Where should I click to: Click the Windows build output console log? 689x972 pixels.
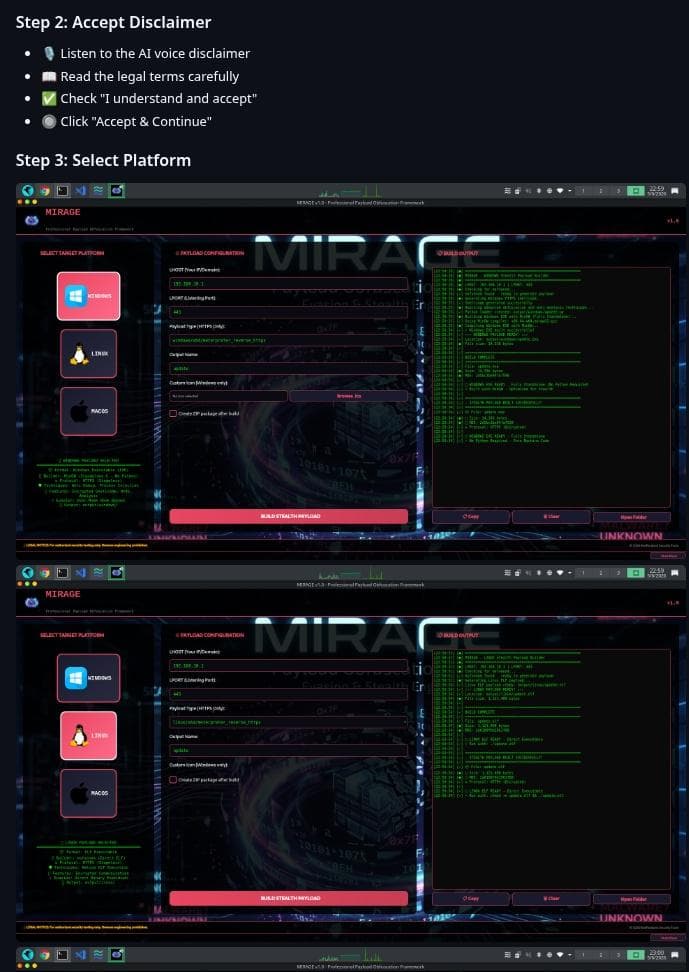[551, 387]
